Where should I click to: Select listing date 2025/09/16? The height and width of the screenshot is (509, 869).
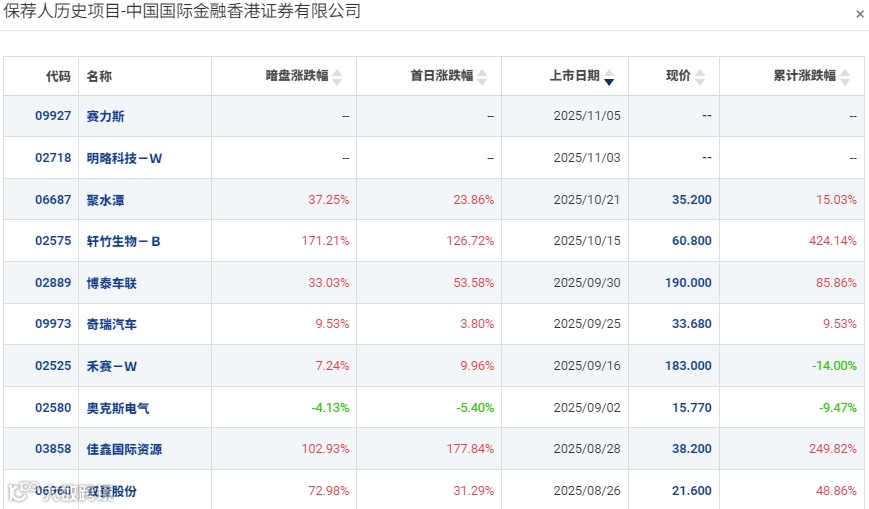[587, 366]
